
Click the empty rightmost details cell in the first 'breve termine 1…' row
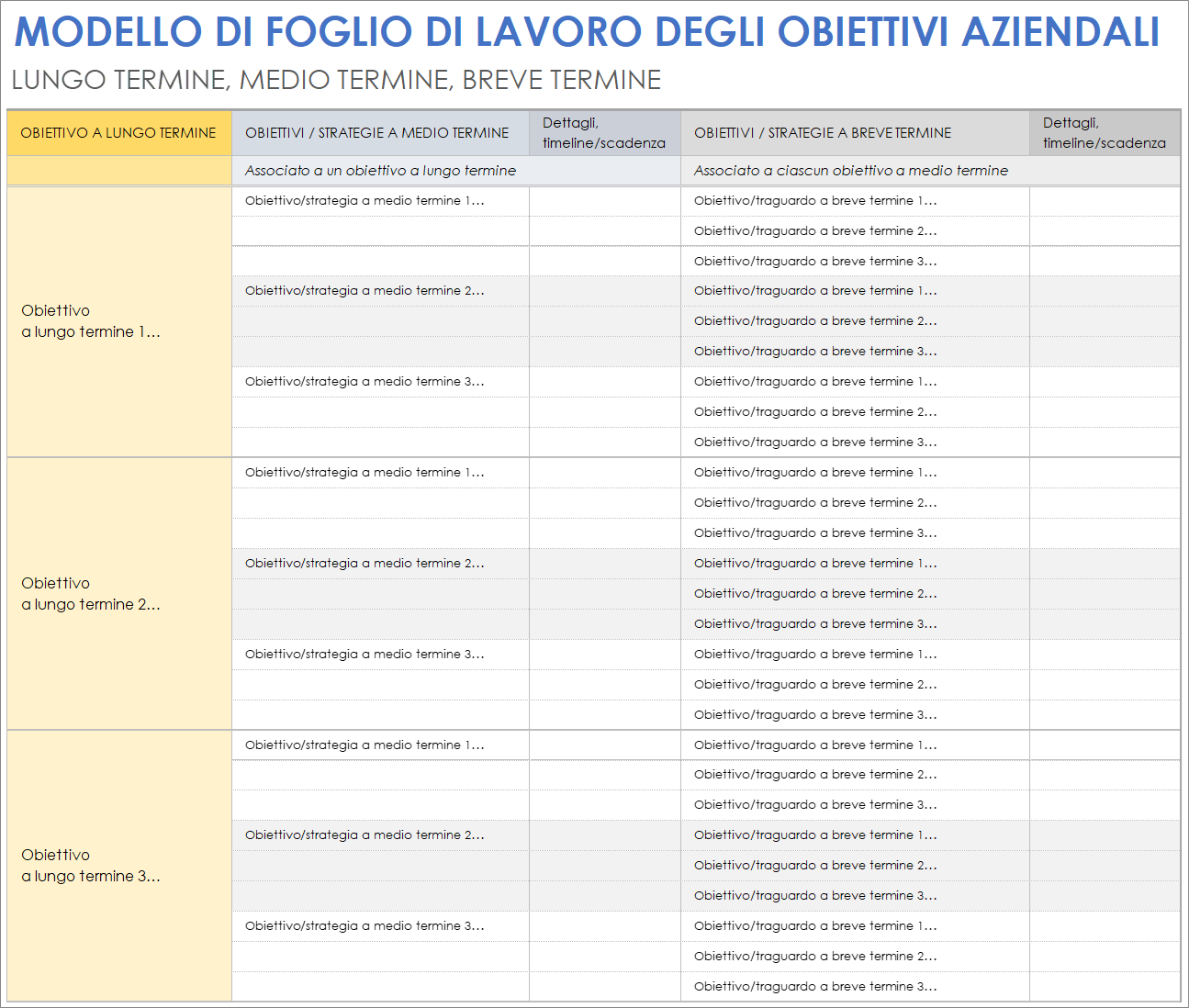[1105, 201]
